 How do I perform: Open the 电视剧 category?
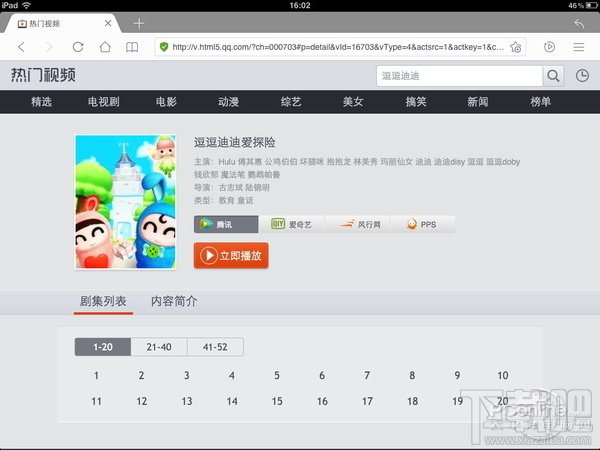pos(104,102)
